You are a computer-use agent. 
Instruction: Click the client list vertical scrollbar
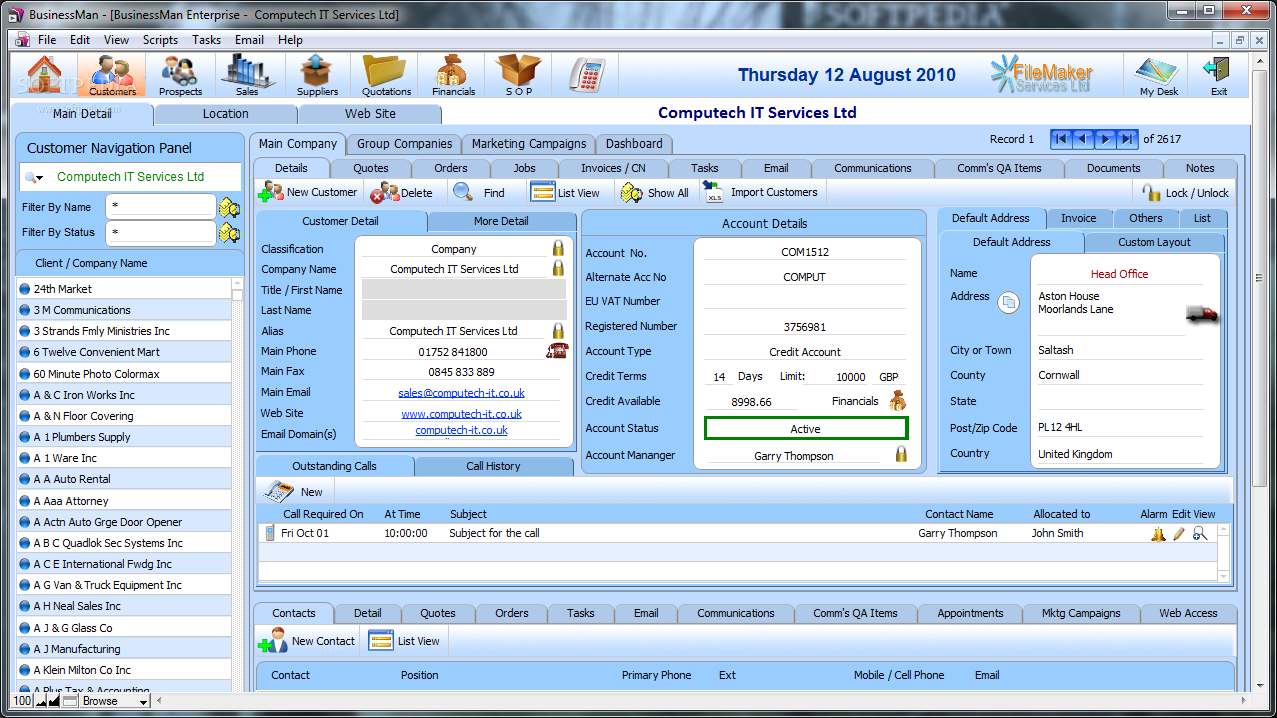point(237,485)
